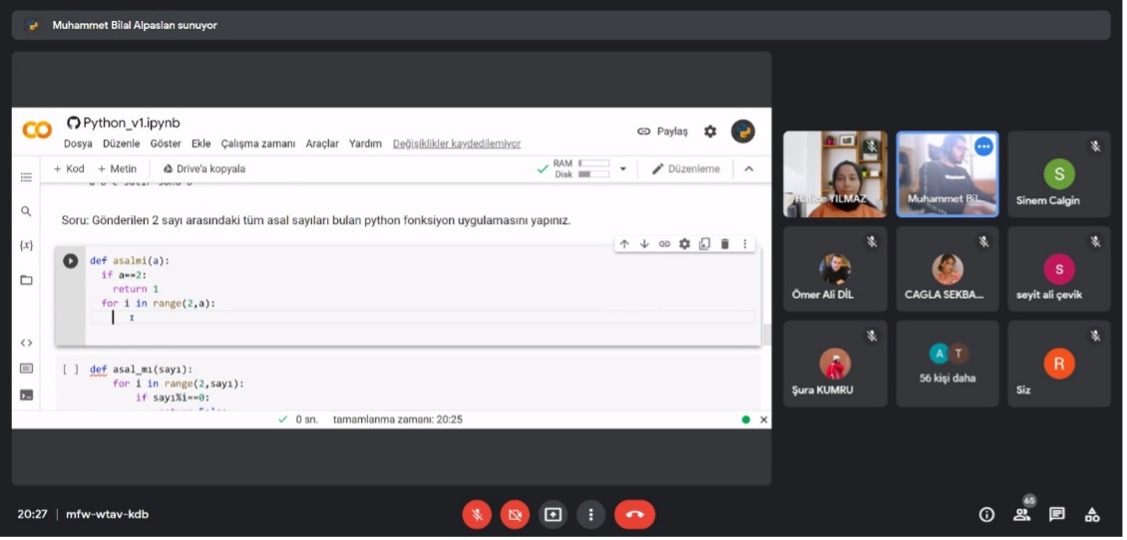Click the Drive'a kopyala button
This screenshot has width=1127, height=540.
coord(204,169)
